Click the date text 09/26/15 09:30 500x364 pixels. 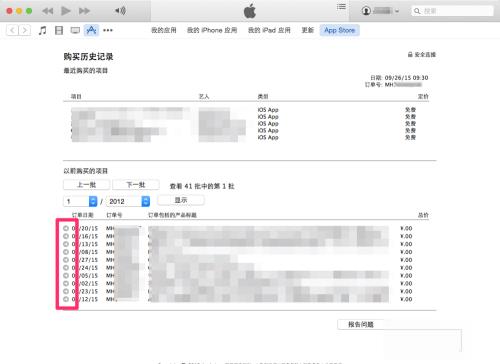point(406,78)
